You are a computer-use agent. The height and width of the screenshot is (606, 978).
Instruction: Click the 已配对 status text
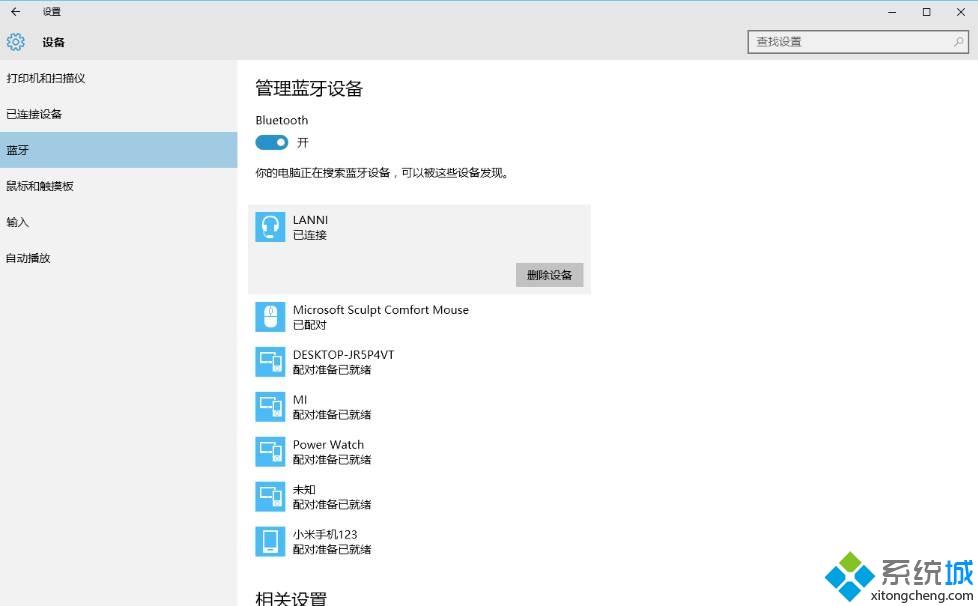point(310,325)
